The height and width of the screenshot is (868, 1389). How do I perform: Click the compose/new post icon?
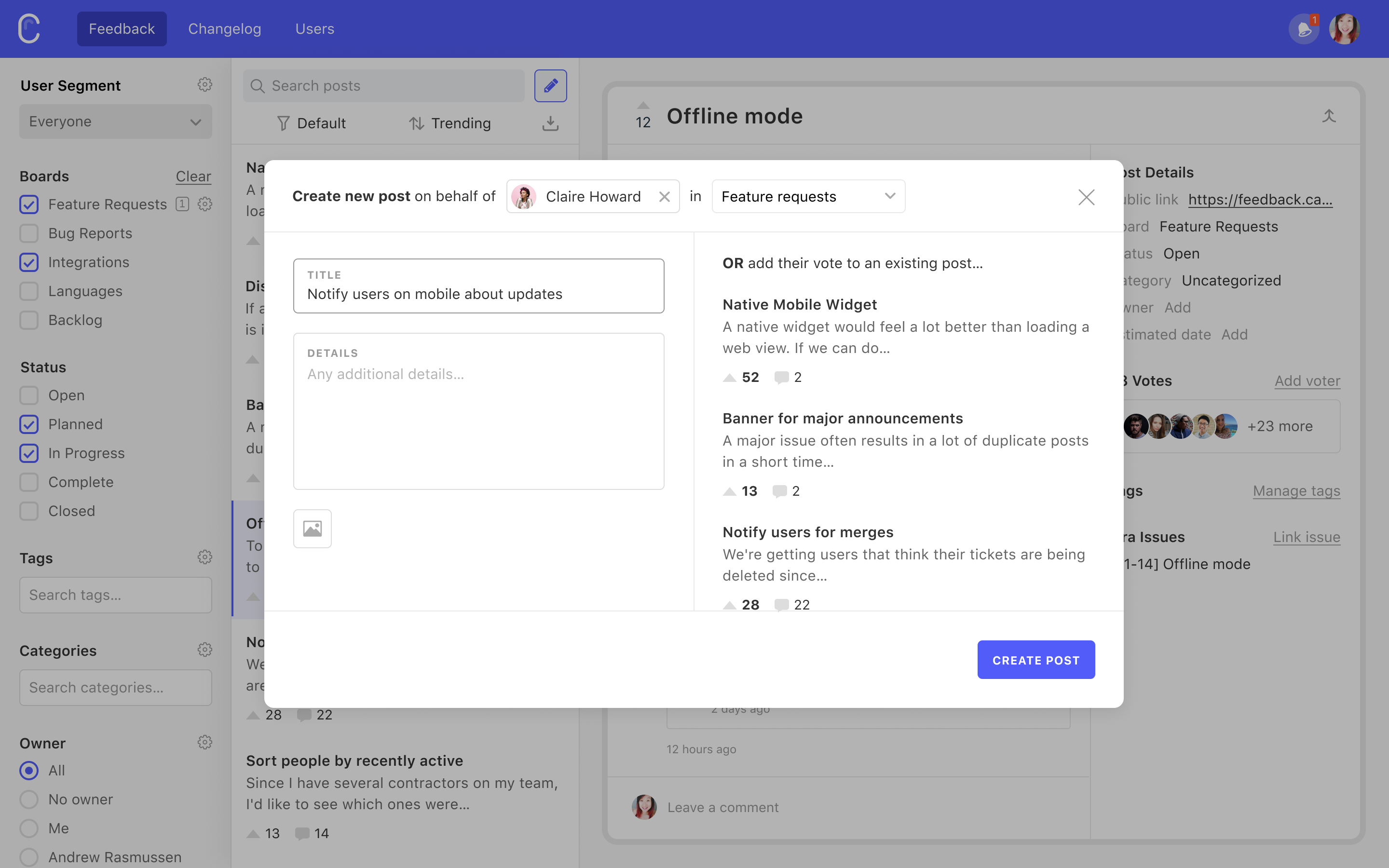(x=551, y=85)
